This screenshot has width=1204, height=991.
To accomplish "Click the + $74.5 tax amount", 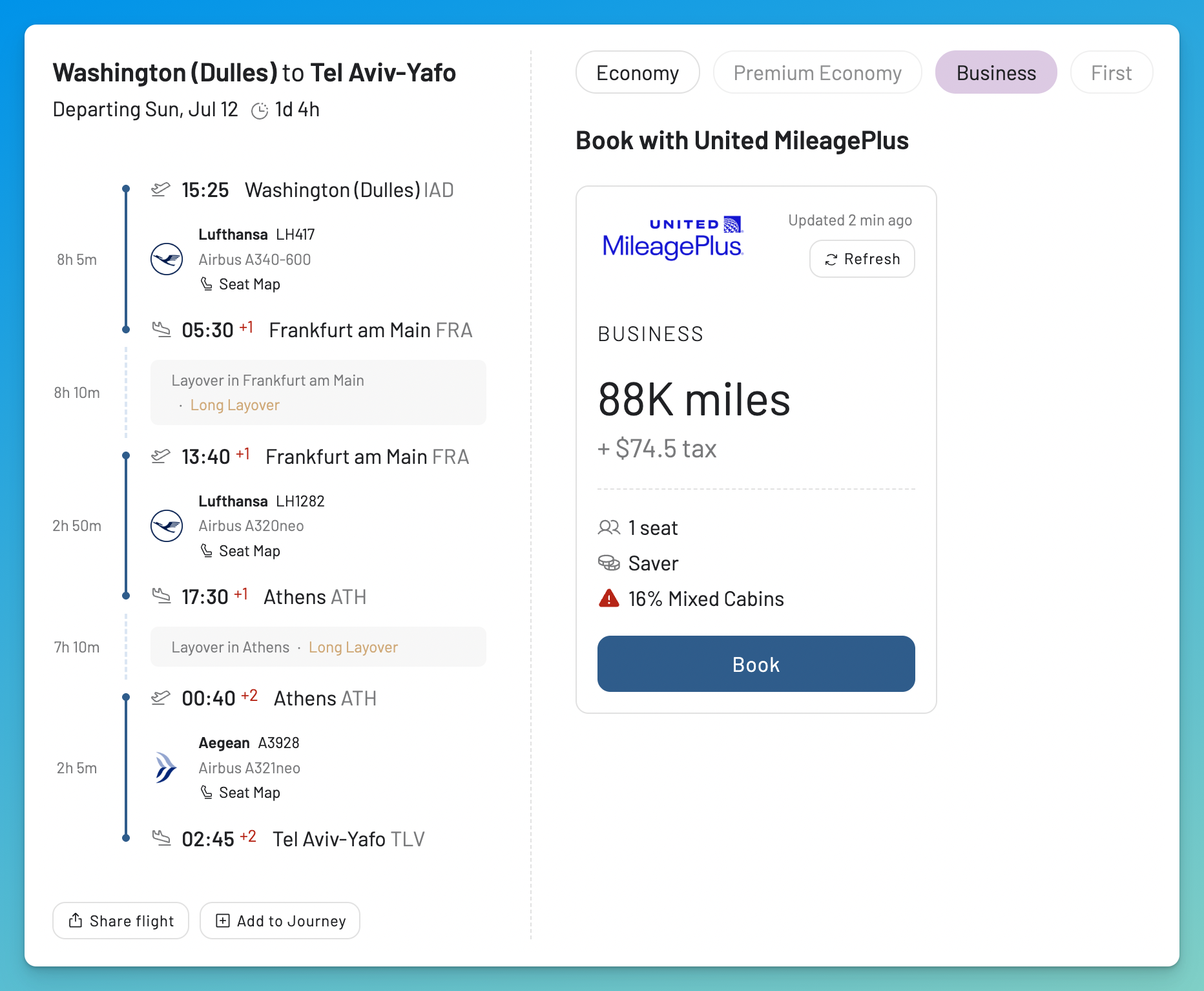I will click(x=658, y=448).
